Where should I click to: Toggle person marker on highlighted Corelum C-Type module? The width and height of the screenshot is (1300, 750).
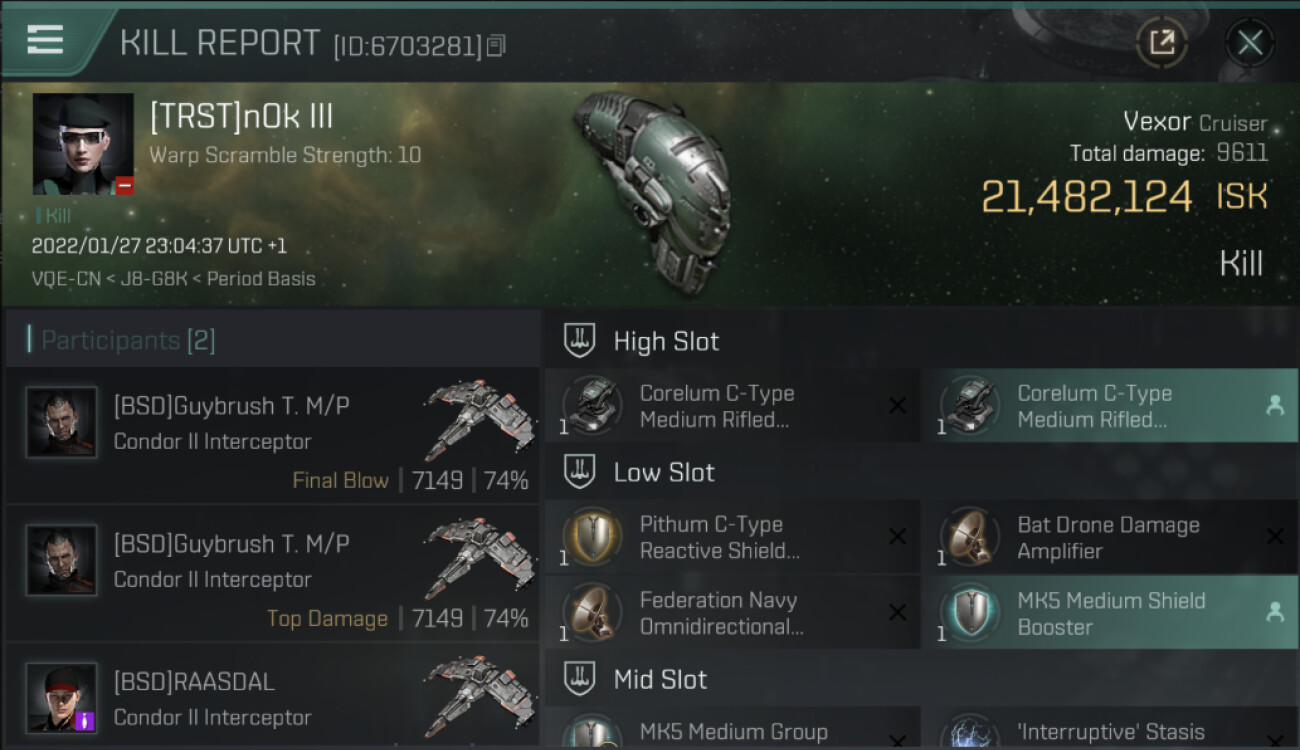click(1275, 405)
